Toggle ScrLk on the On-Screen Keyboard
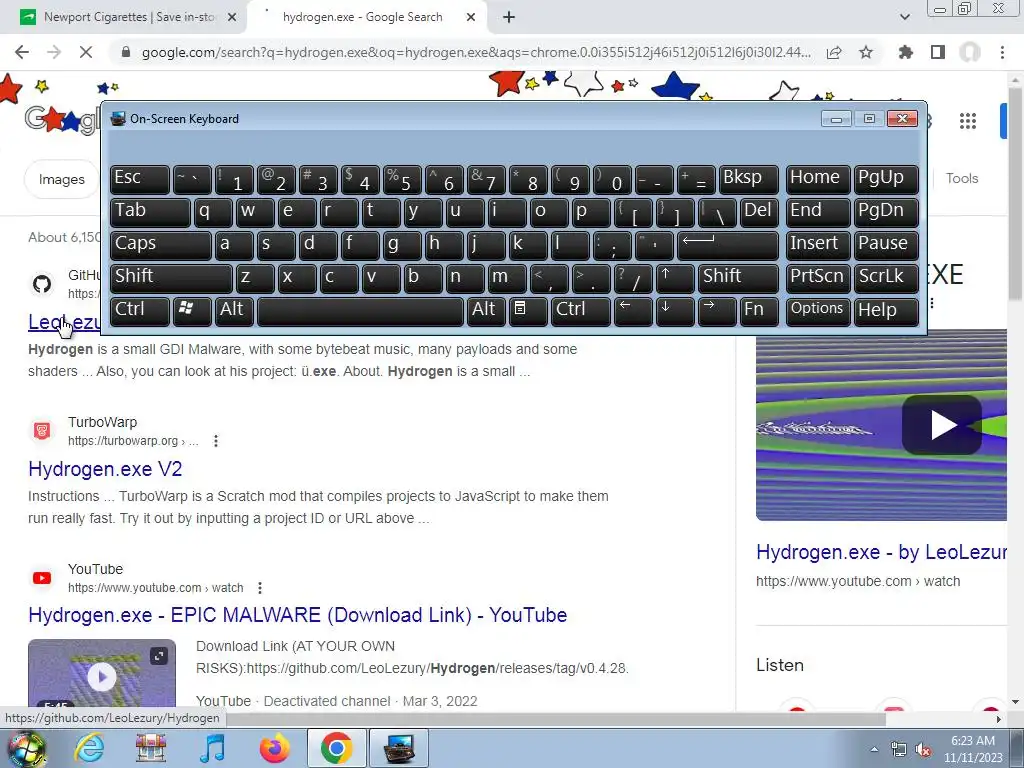 (886, 278)
